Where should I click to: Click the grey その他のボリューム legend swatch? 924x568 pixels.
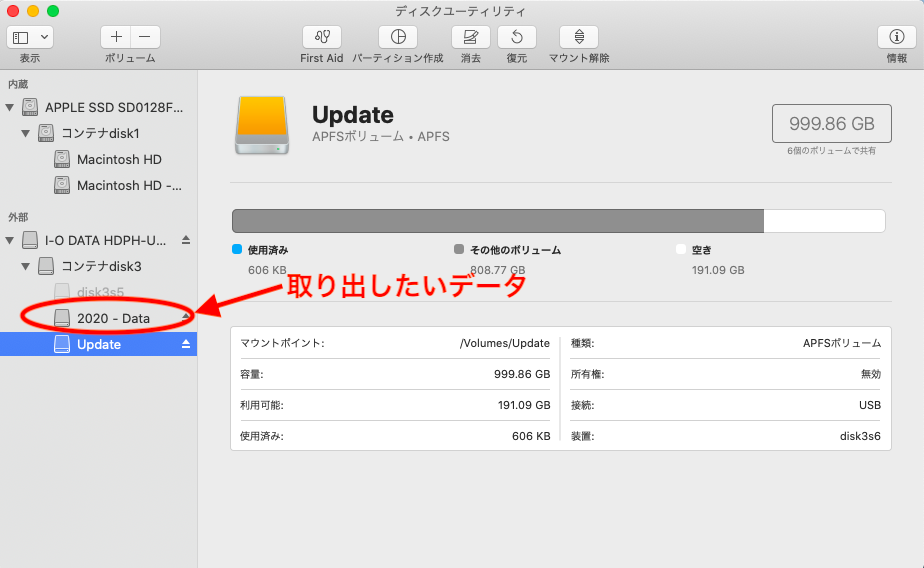pyautogui.click(x=459, y=249)
